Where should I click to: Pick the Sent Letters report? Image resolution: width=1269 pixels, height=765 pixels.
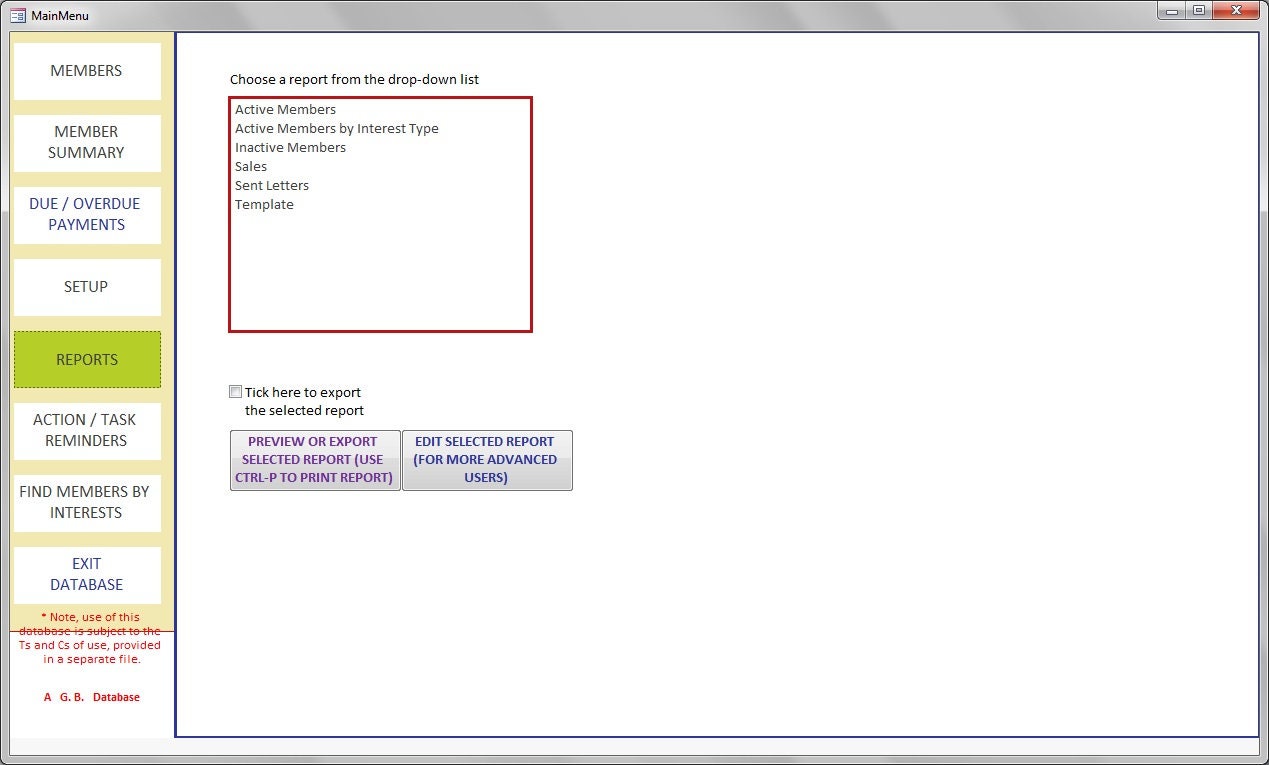(271, 185)
